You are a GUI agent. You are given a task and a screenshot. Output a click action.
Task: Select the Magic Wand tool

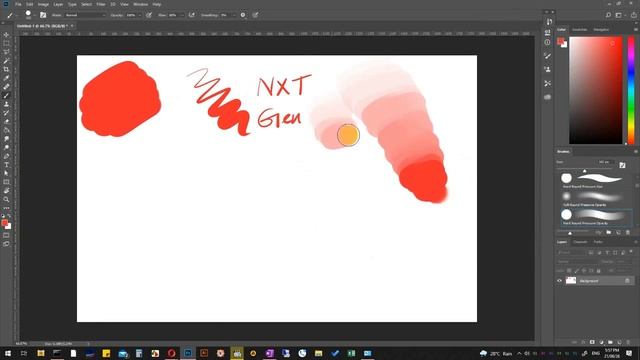click(x=6, y=61)
